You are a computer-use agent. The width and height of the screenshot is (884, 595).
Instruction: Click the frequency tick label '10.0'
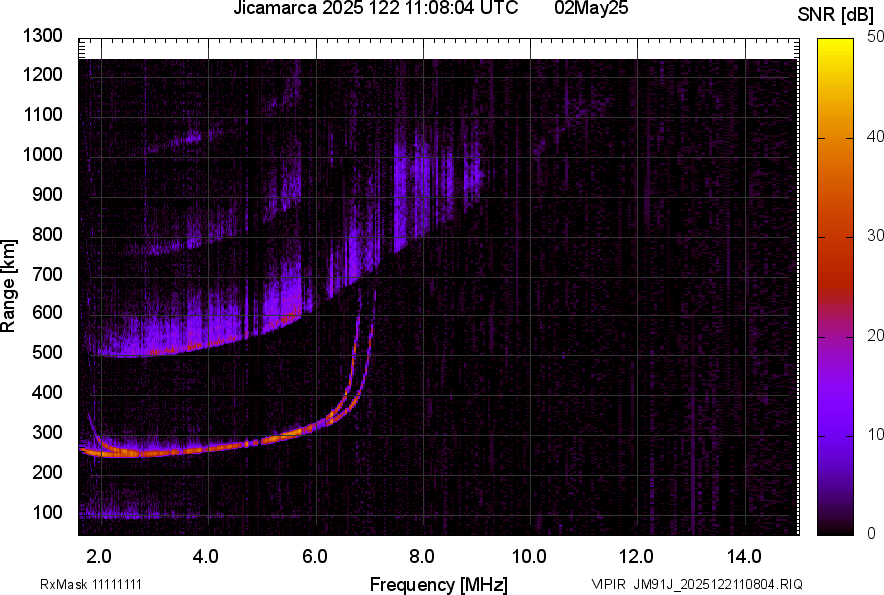point(529,557)
